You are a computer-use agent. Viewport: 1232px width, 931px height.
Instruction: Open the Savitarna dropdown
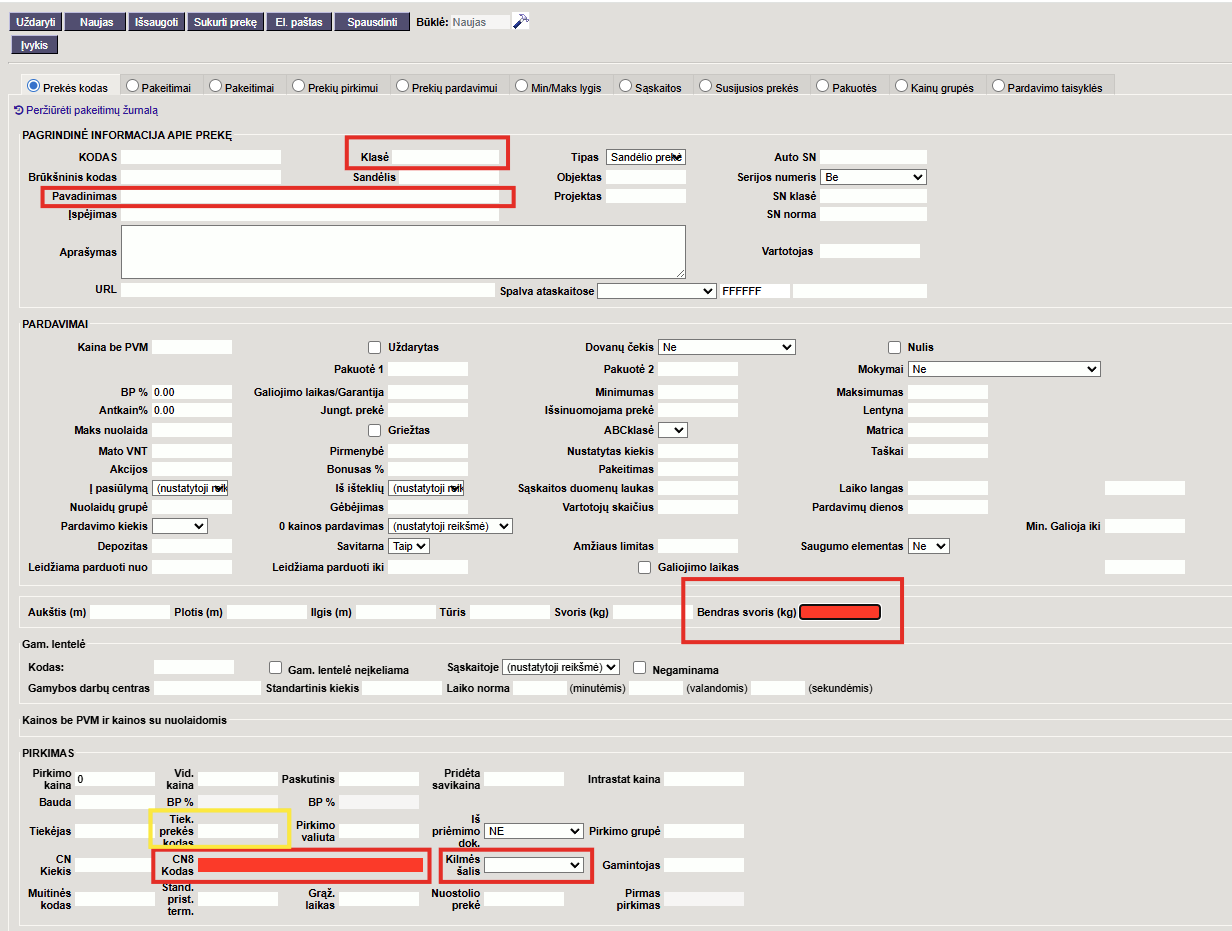[x=409, y=546]
